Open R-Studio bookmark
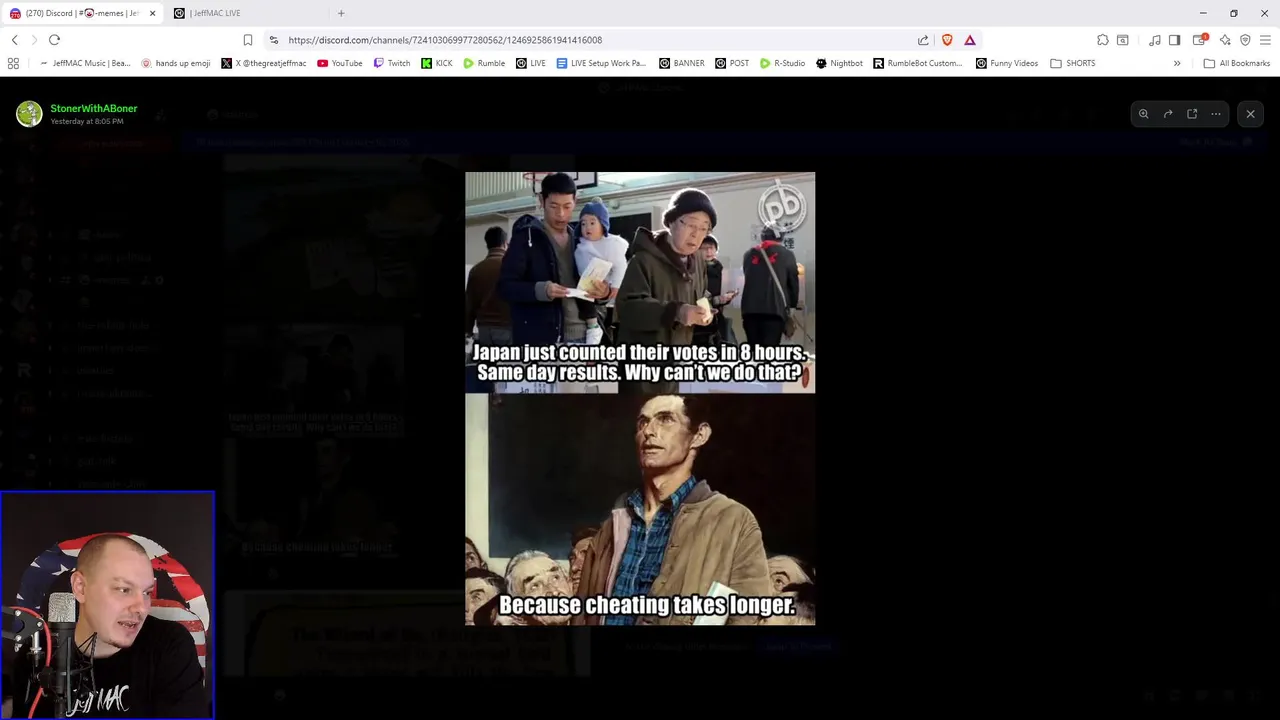The image size is (1280, 720). pyautogui.click(x=782, y=63)
